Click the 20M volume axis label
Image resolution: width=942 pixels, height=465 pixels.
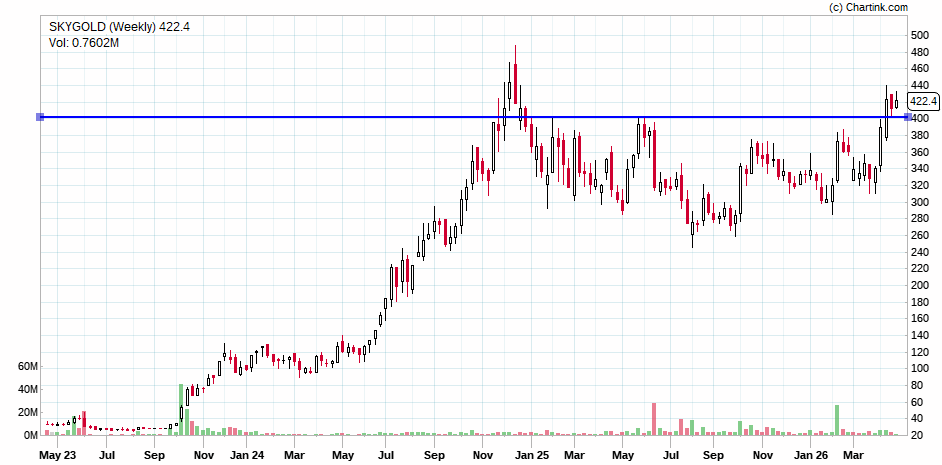(x=29, y=412)
